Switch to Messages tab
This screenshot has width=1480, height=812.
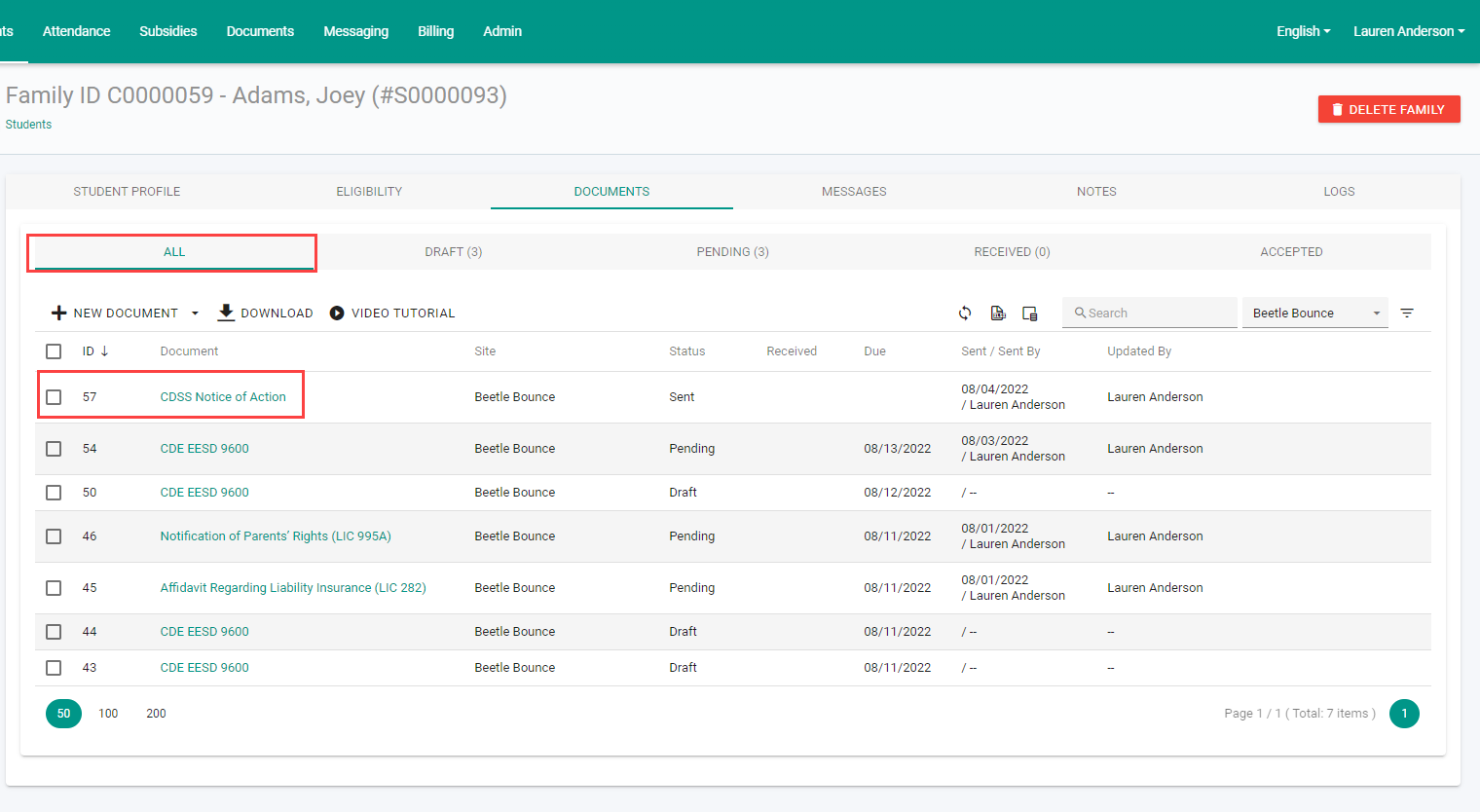(x=854, y=192)
